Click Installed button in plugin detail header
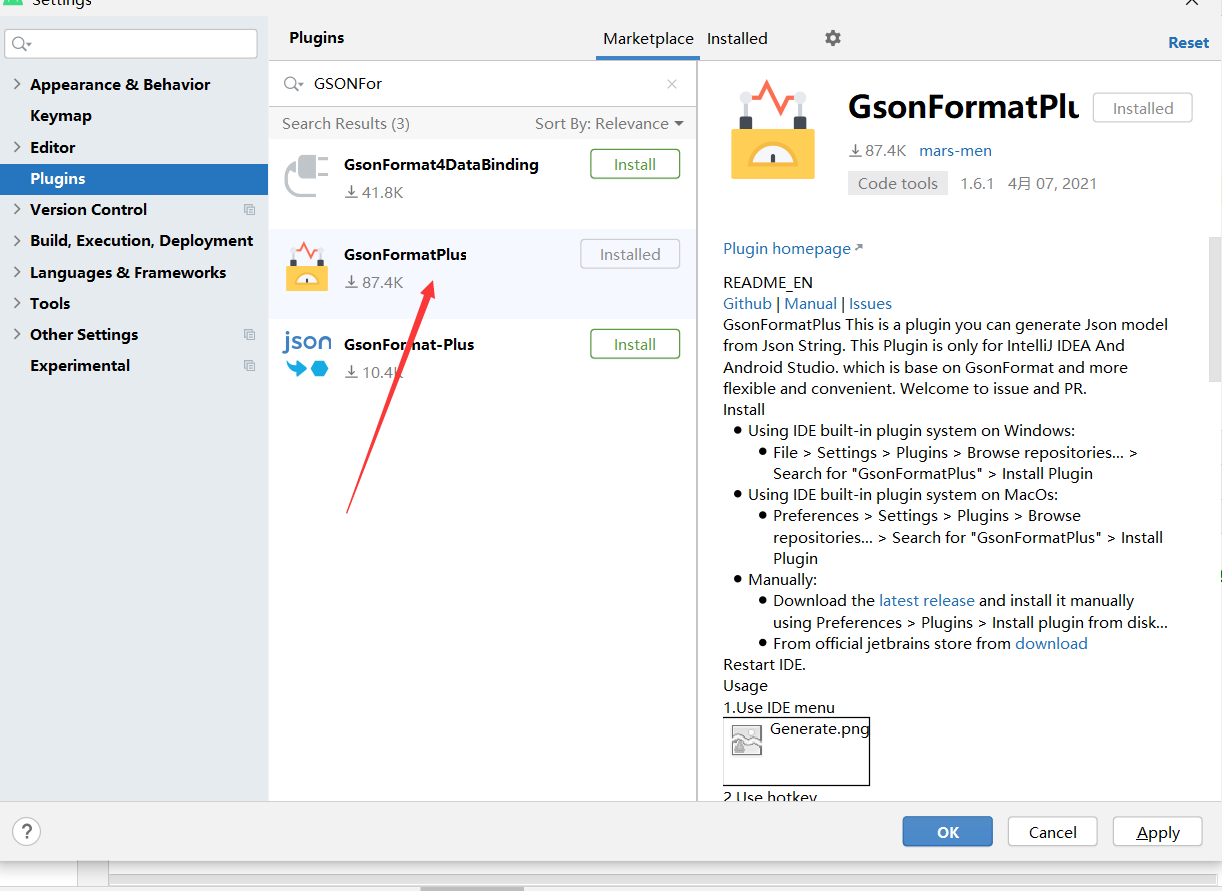 1143,108
